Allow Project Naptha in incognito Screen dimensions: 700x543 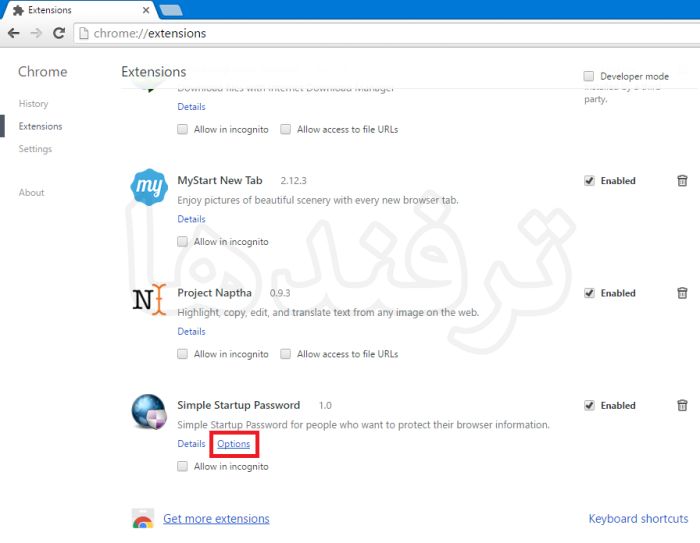182,354
